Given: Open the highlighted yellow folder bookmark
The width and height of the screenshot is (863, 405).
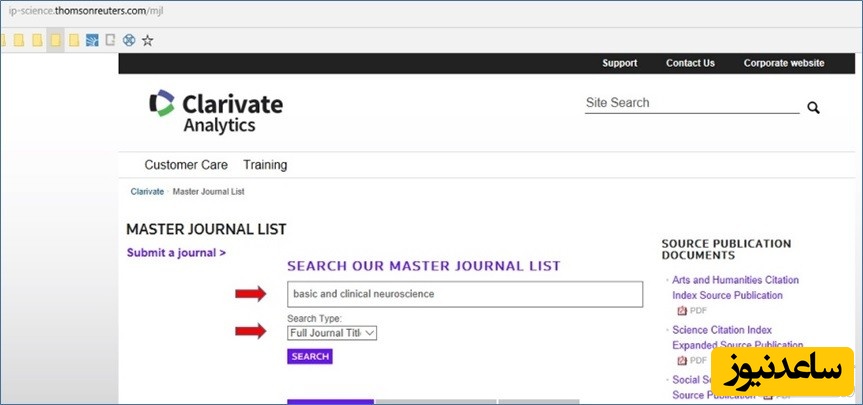Looking at the screenshot, I should [x=57, y=40].
